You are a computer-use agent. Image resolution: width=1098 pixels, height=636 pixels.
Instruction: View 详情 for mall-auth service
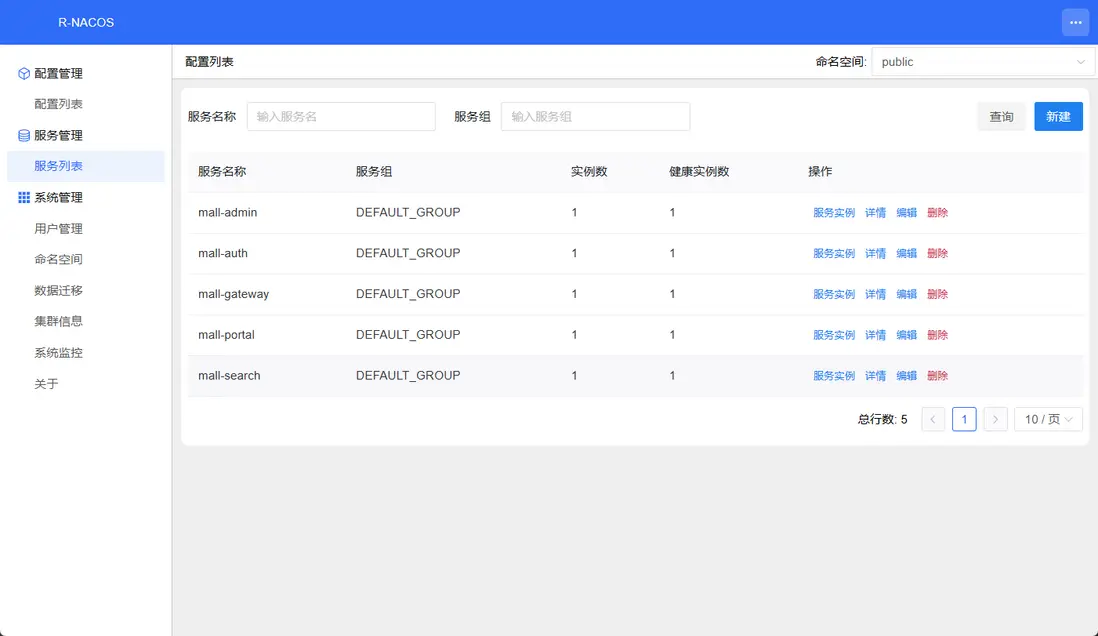point(875,254)
